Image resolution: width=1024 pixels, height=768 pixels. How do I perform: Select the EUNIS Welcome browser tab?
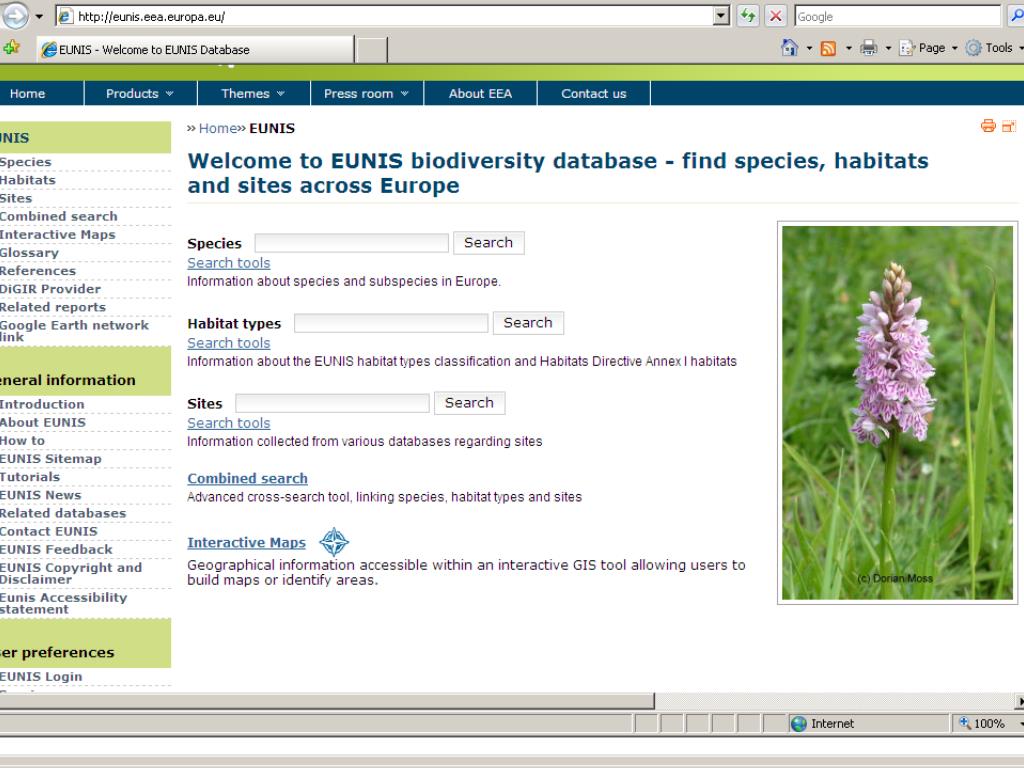[195, 50]
